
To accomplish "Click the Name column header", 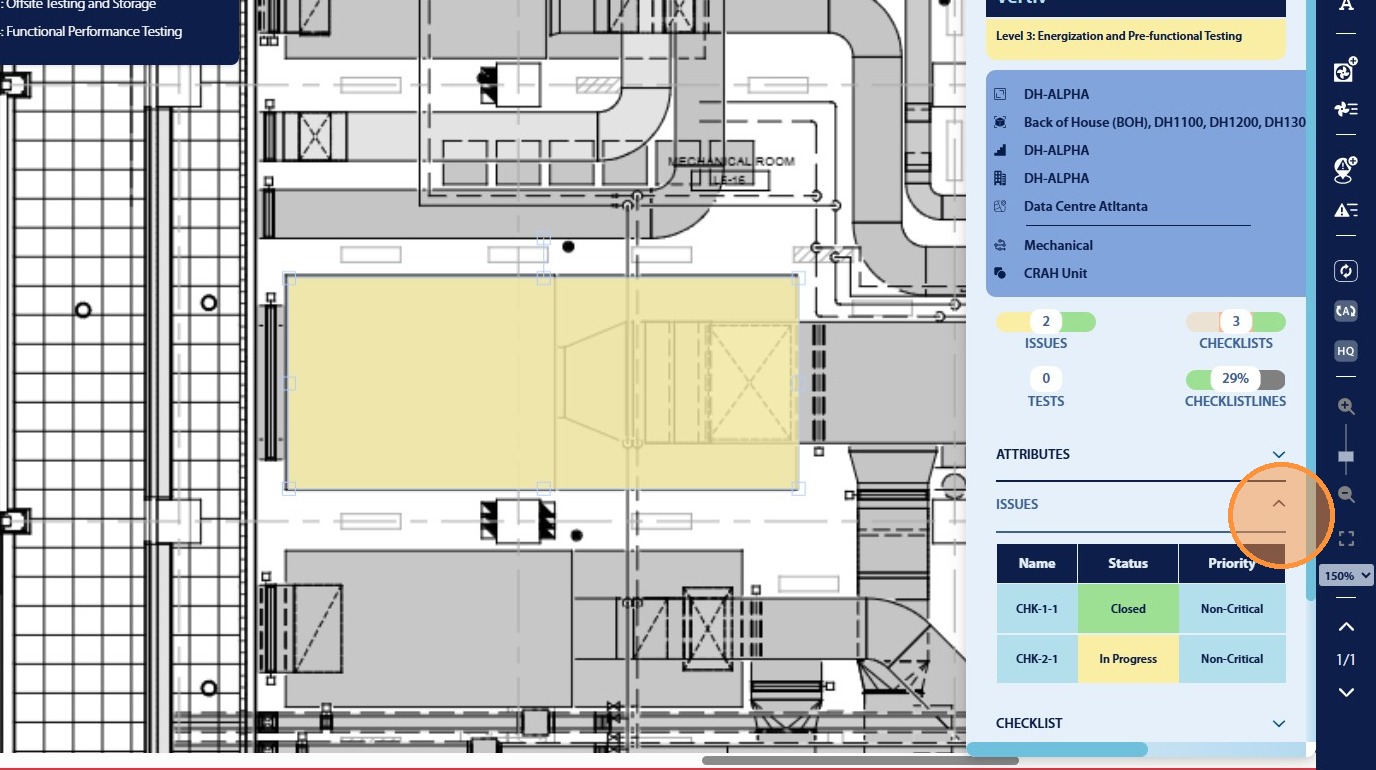I will click(x=1037, y=563).
